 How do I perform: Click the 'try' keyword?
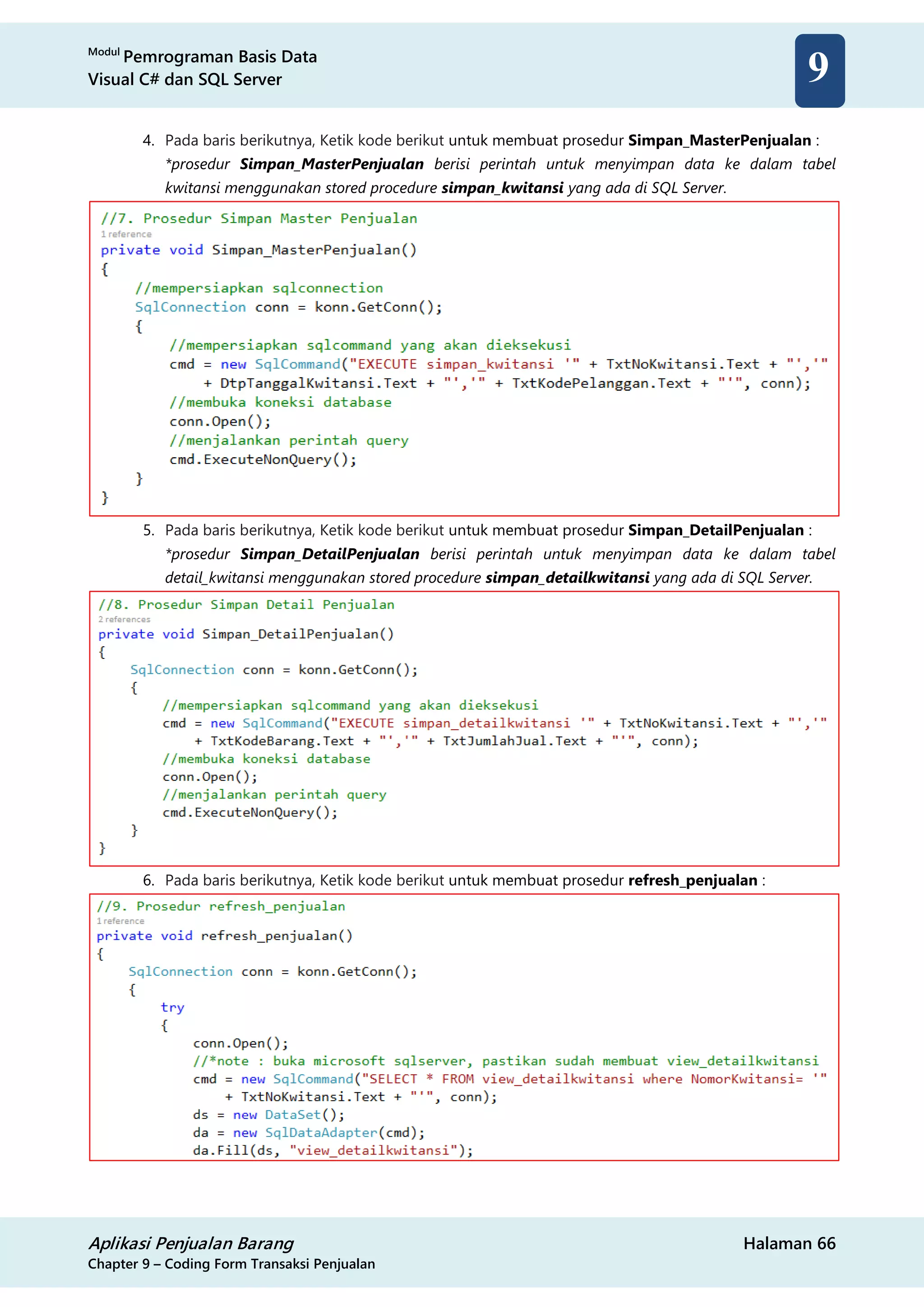[172, 1008]
